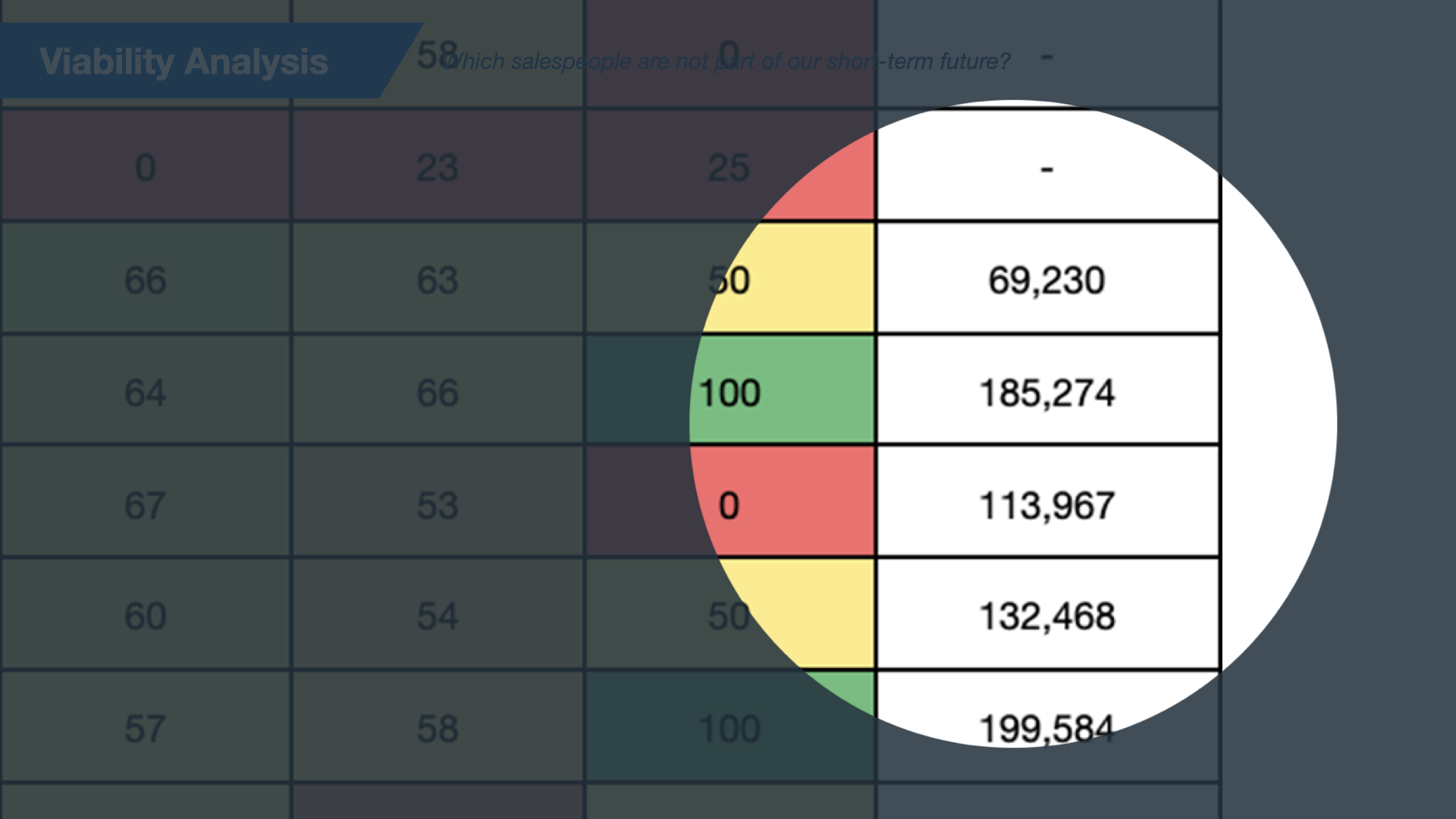Screen dimensions: 1456x819
Task: Click the dash cell in the row with 25
Action: 1047,166
